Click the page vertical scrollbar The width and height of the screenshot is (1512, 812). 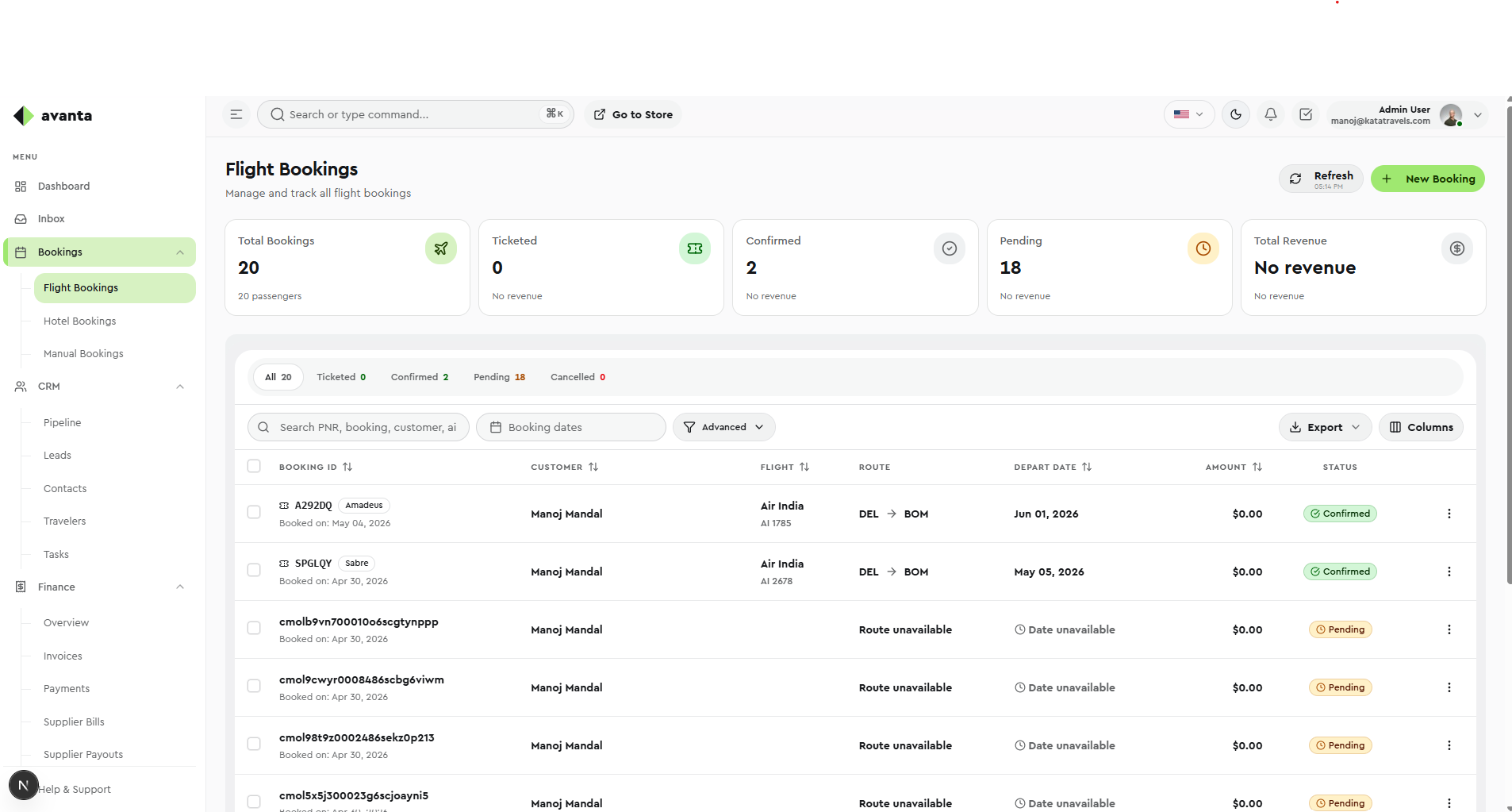click(x=1509, y=345)
